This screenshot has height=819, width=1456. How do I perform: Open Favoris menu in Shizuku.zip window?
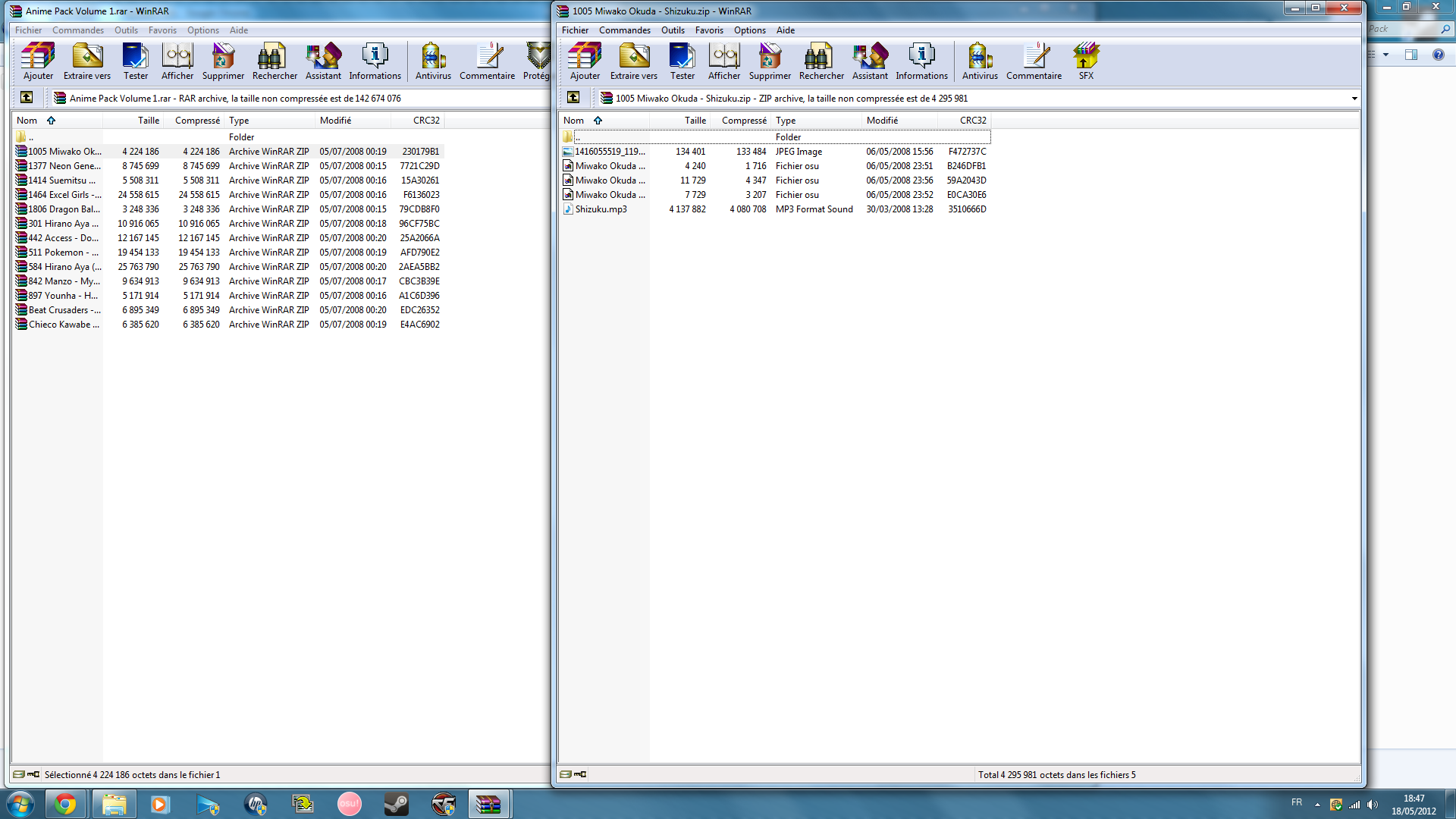click(709, 30)
